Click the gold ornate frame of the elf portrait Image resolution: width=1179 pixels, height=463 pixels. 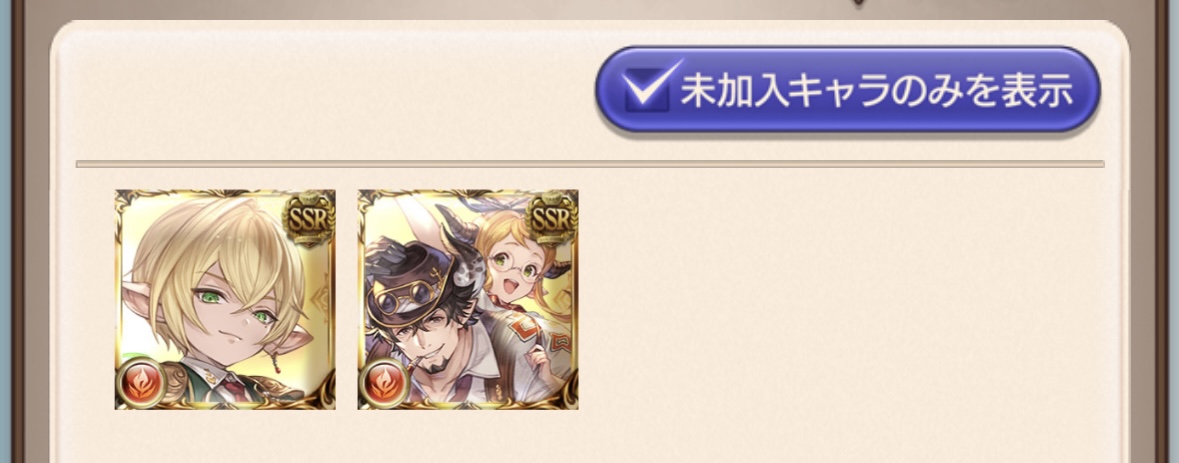[x=118, y=299]
